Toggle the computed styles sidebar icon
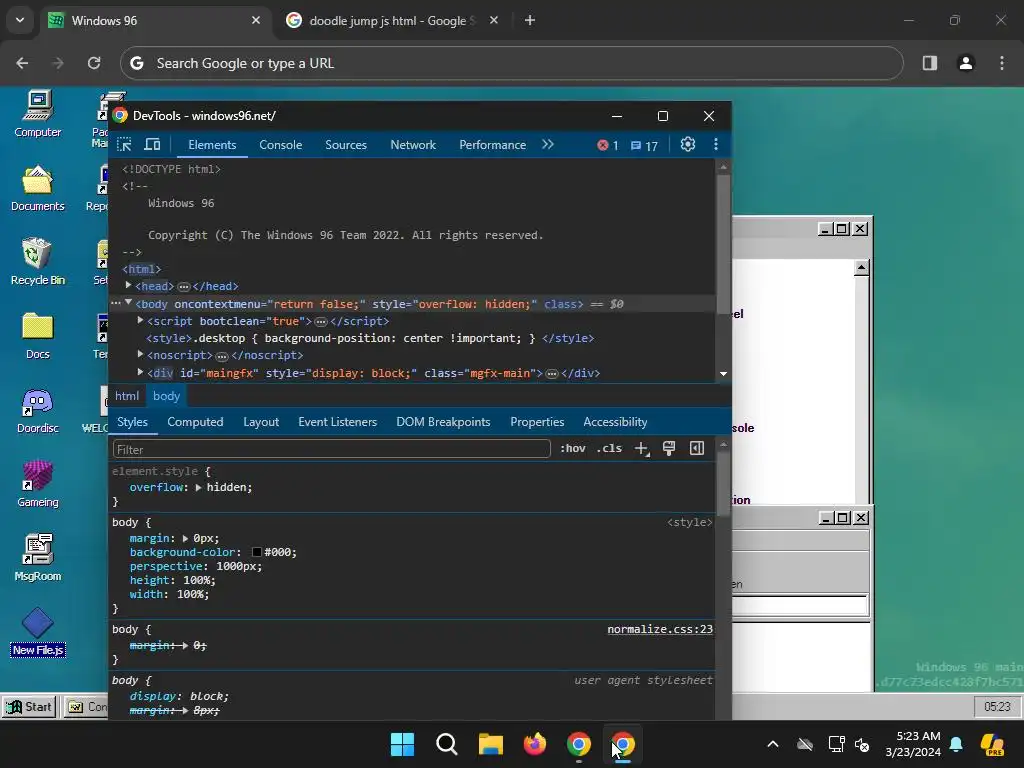This screenshot has width=1024, height=768. [697, 449]
